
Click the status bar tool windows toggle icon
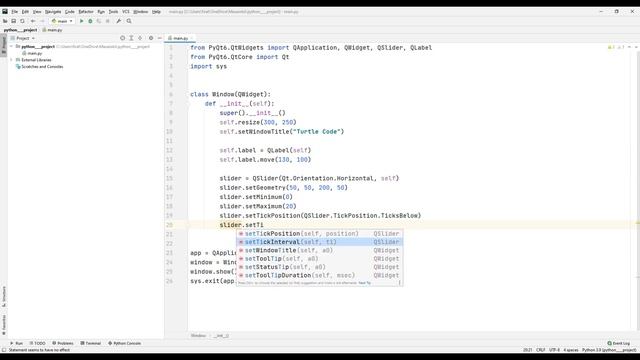4,350
